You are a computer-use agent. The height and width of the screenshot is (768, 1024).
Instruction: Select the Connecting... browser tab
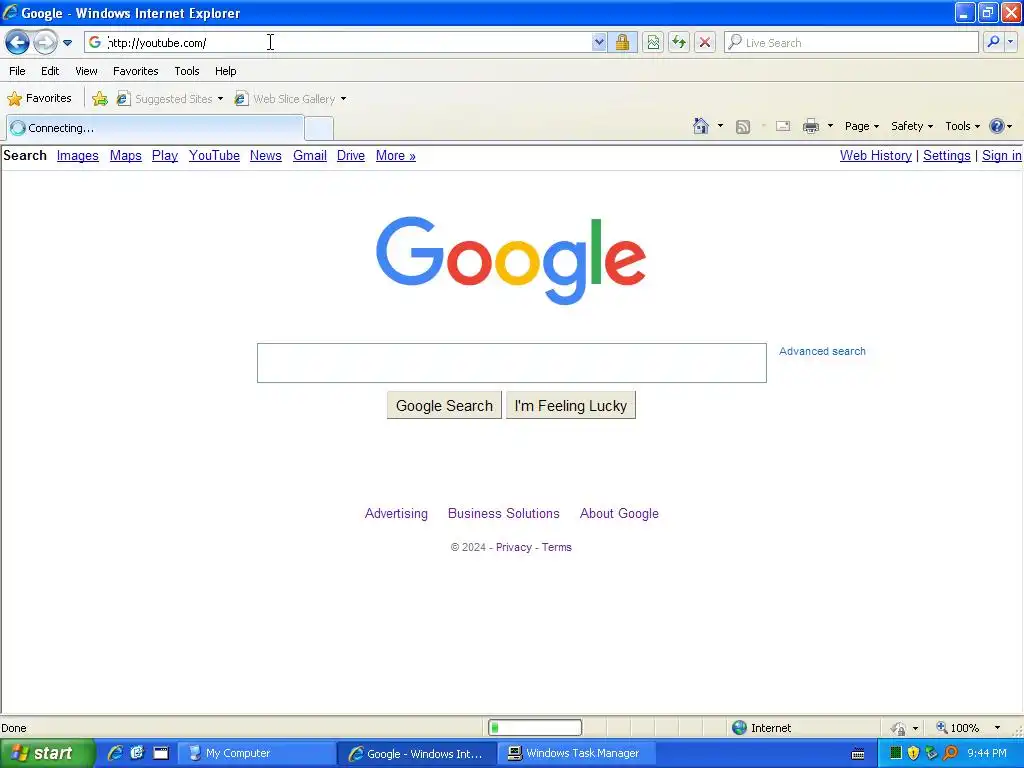pos(155,128)
